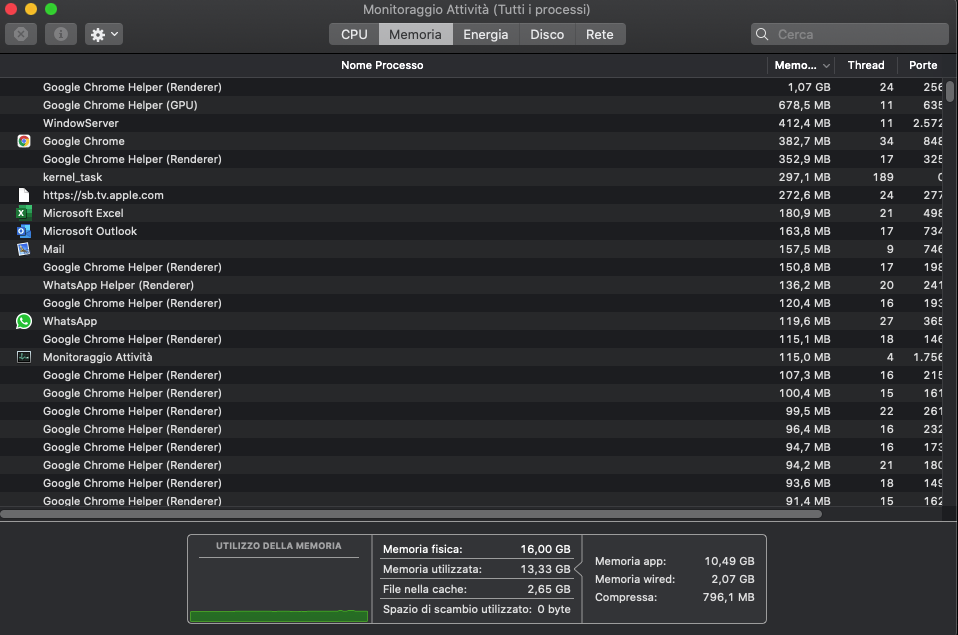Sort by Nome Processo column header
Viewport: 958px width, 635px height.
click(x=382, y=65)
